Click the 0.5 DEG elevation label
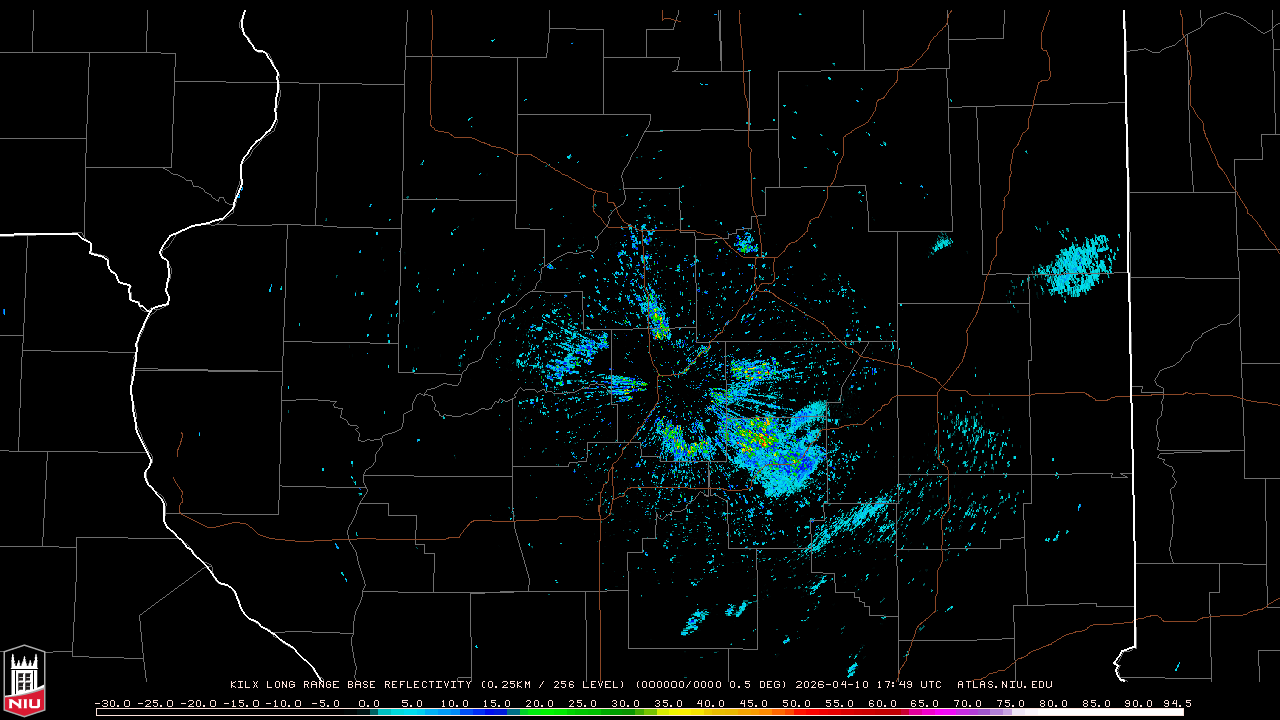Image resolution: width=1280 pixels, height=720 pixels. pyautogui.click(x=756, y=685)
